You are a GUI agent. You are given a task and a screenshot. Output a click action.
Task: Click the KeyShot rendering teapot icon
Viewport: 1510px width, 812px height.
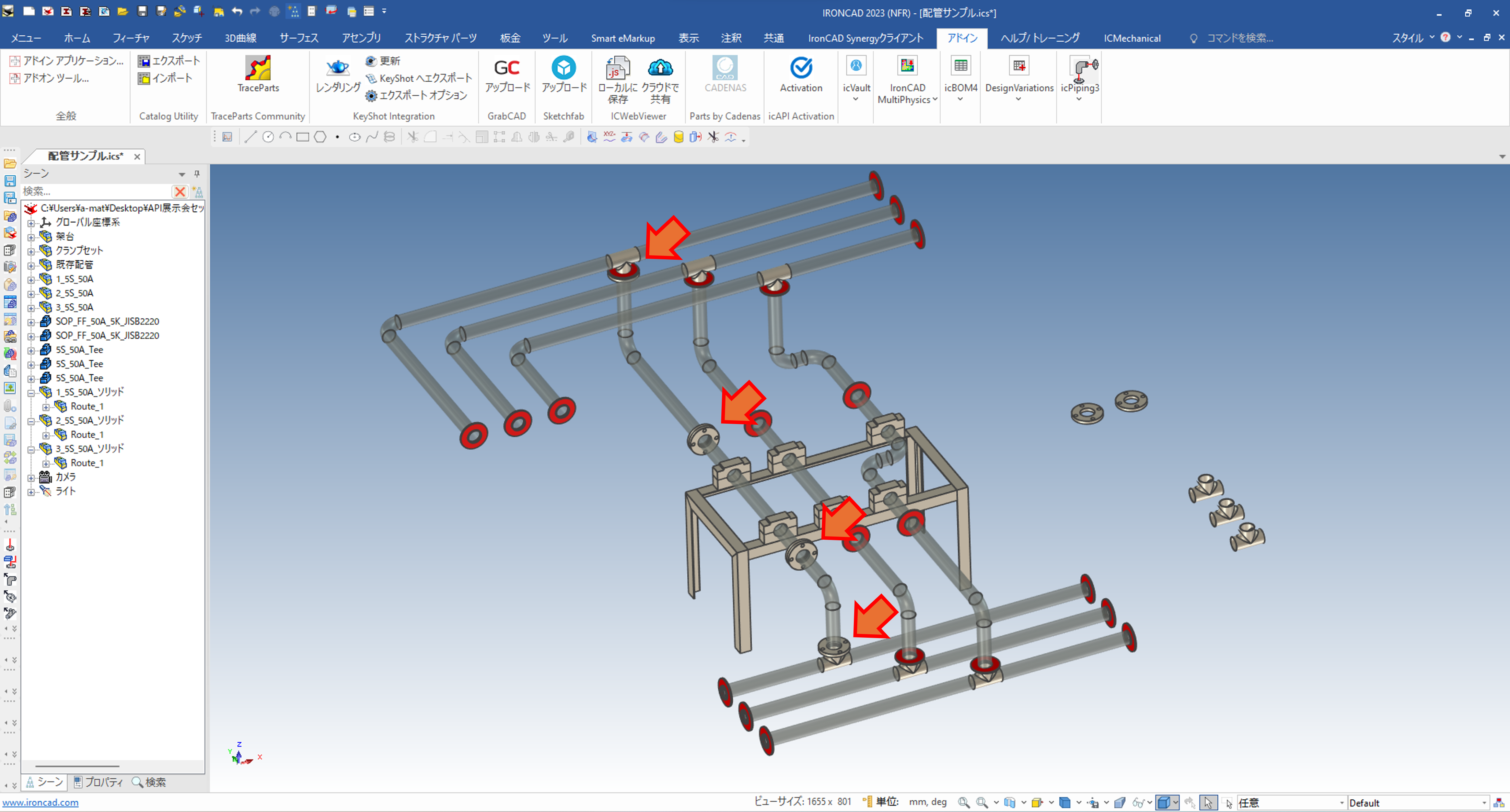click(x=338, y=68)
